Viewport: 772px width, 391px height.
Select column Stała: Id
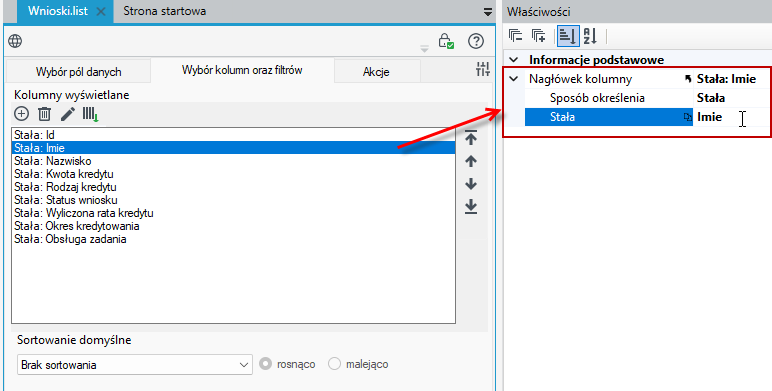[x=233, y=135]
